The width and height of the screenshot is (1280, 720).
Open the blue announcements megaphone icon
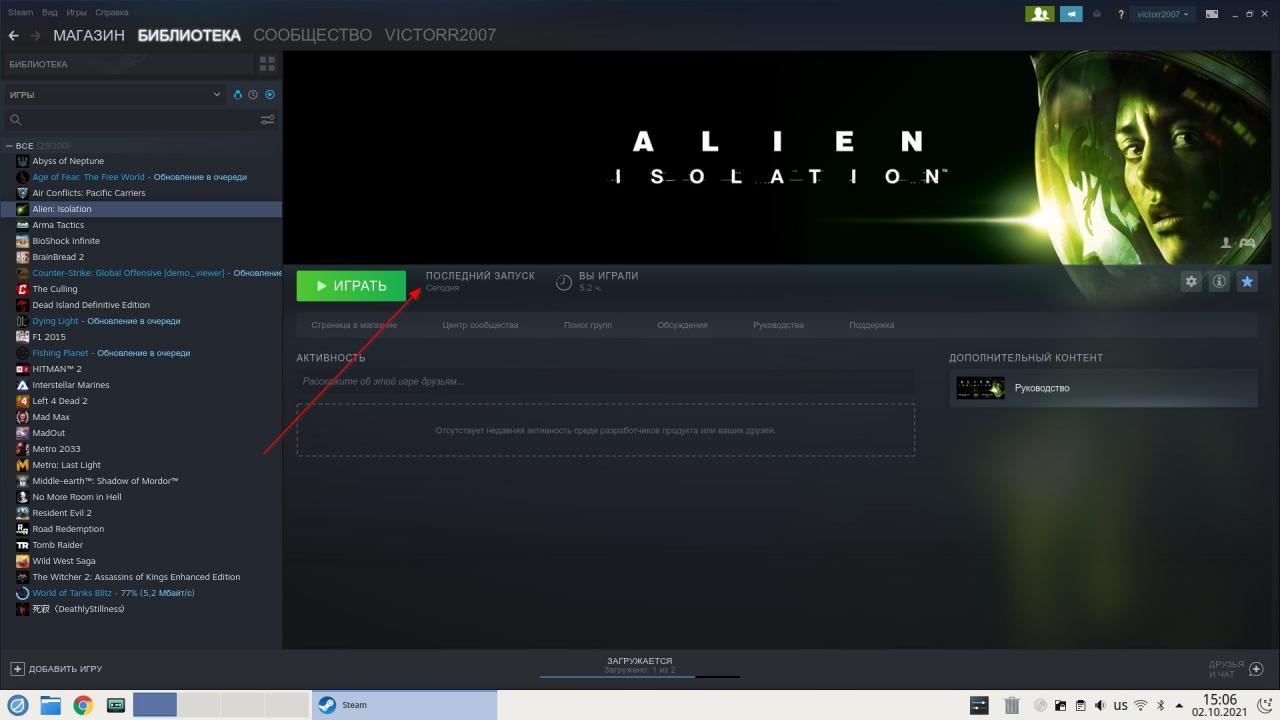[1071, 14]
